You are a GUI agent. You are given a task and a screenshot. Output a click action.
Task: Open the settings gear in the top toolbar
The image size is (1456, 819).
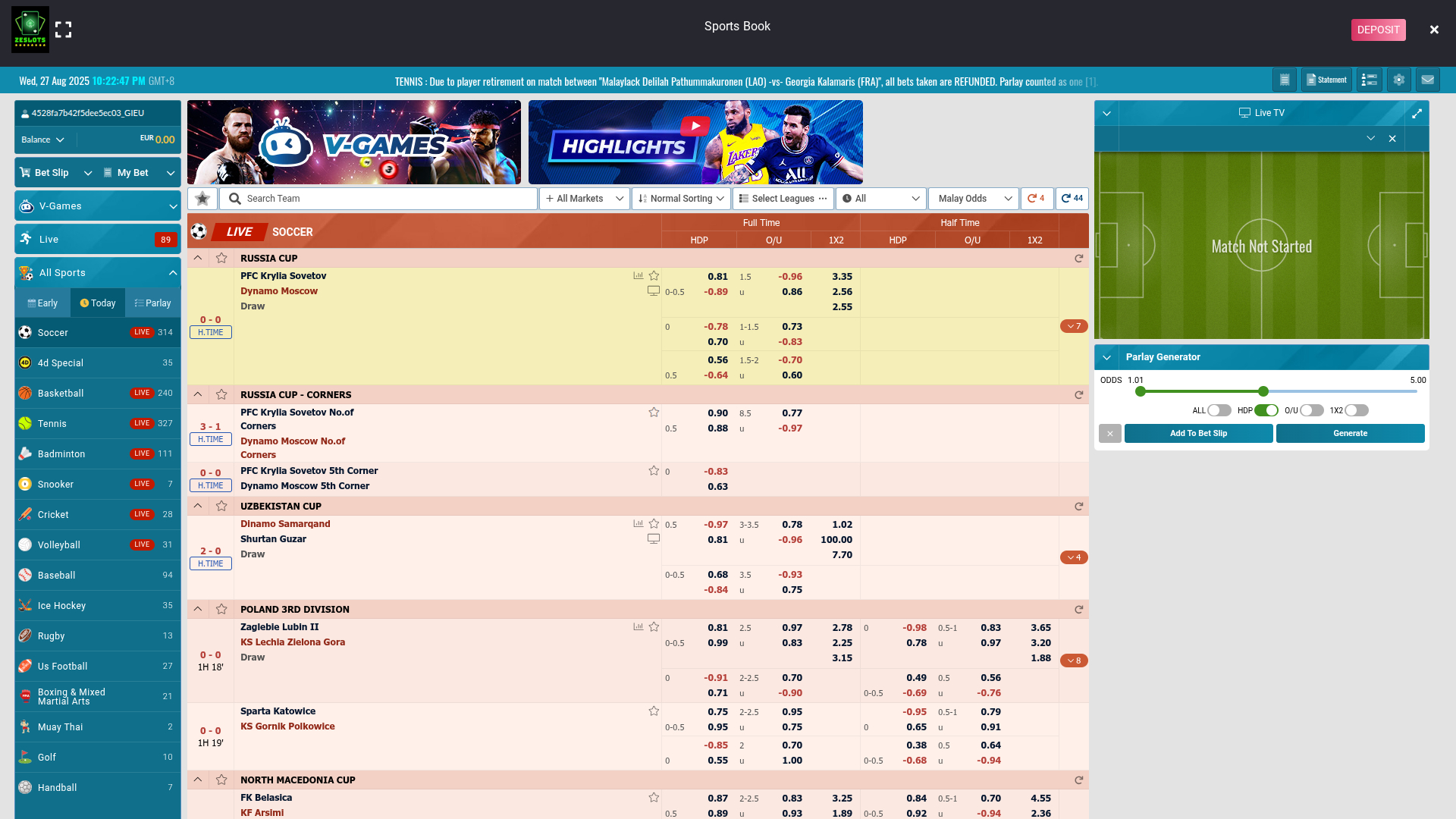point(1398,80)
